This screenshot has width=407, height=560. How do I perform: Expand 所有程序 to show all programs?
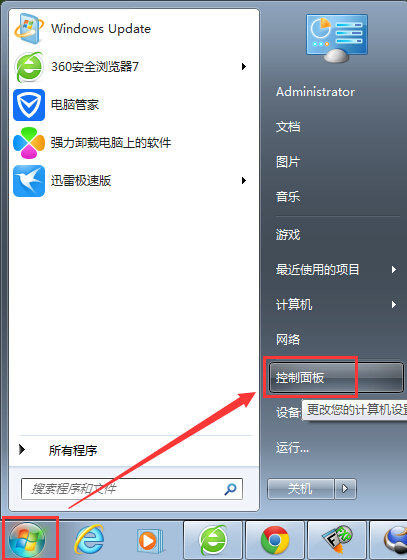(x=58, y=450)
